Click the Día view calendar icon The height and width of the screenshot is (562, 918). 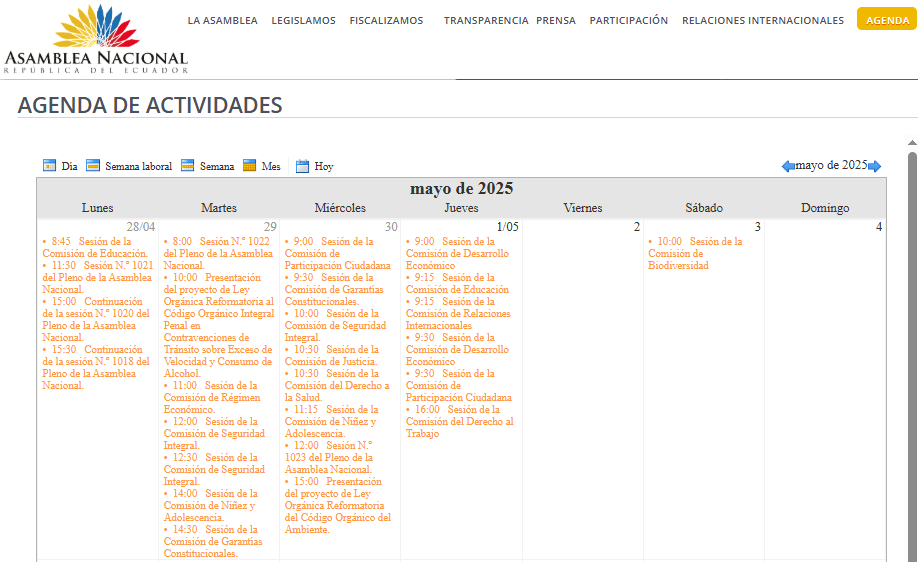coord(49,166)
